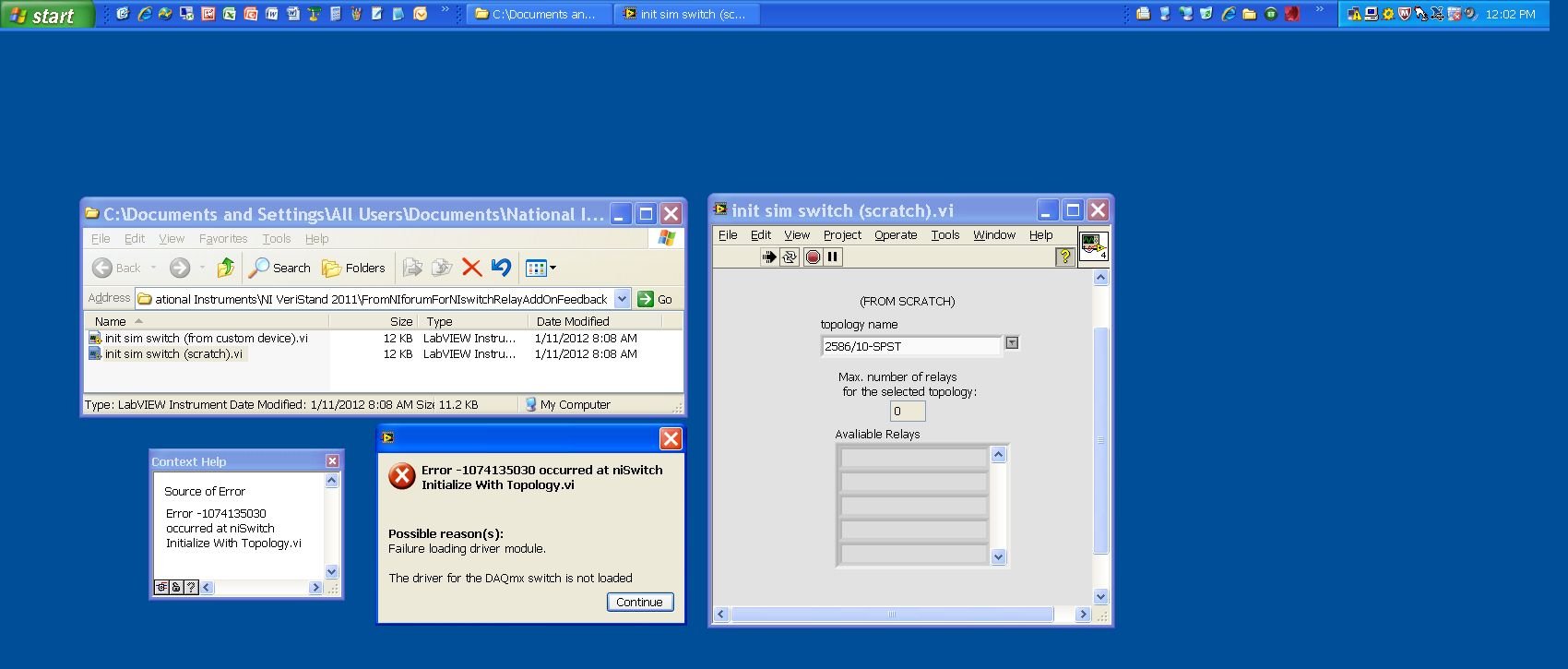
Task: Click the right arrow of the Context Help horizontal scrollbar
Action: (315, 587)
